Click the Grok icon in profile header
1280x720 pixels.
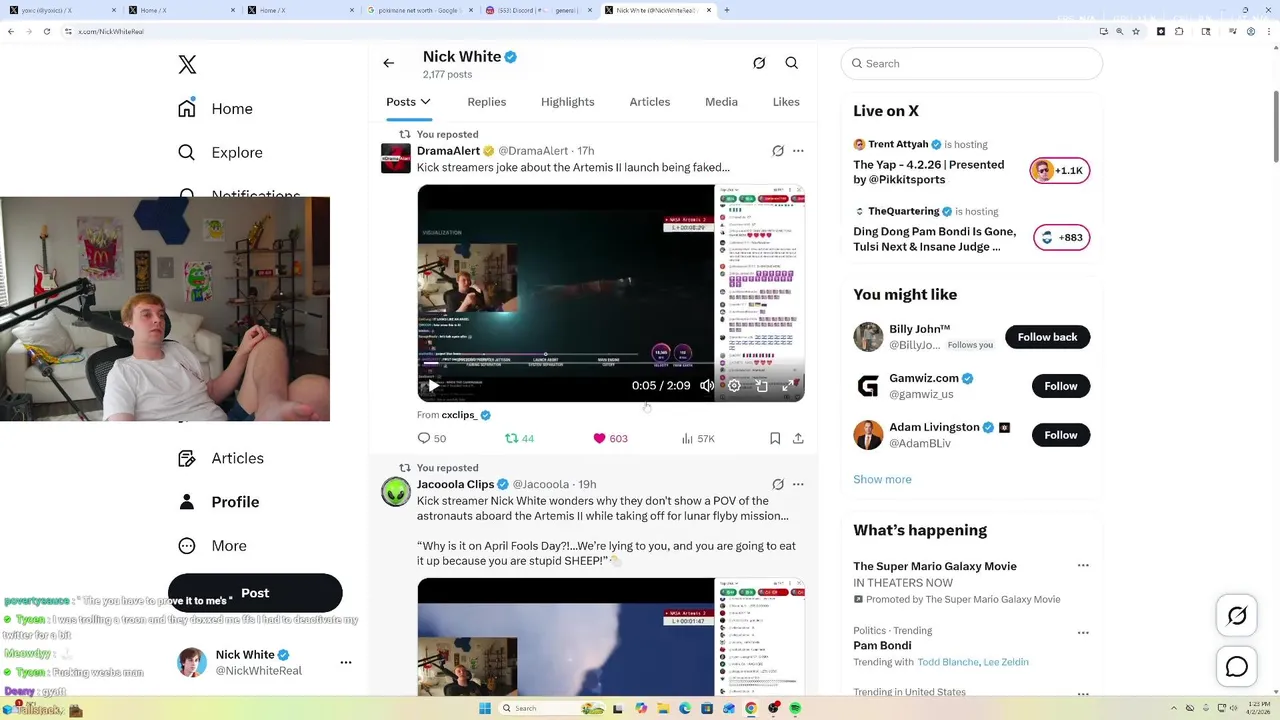tap(759, 63)
